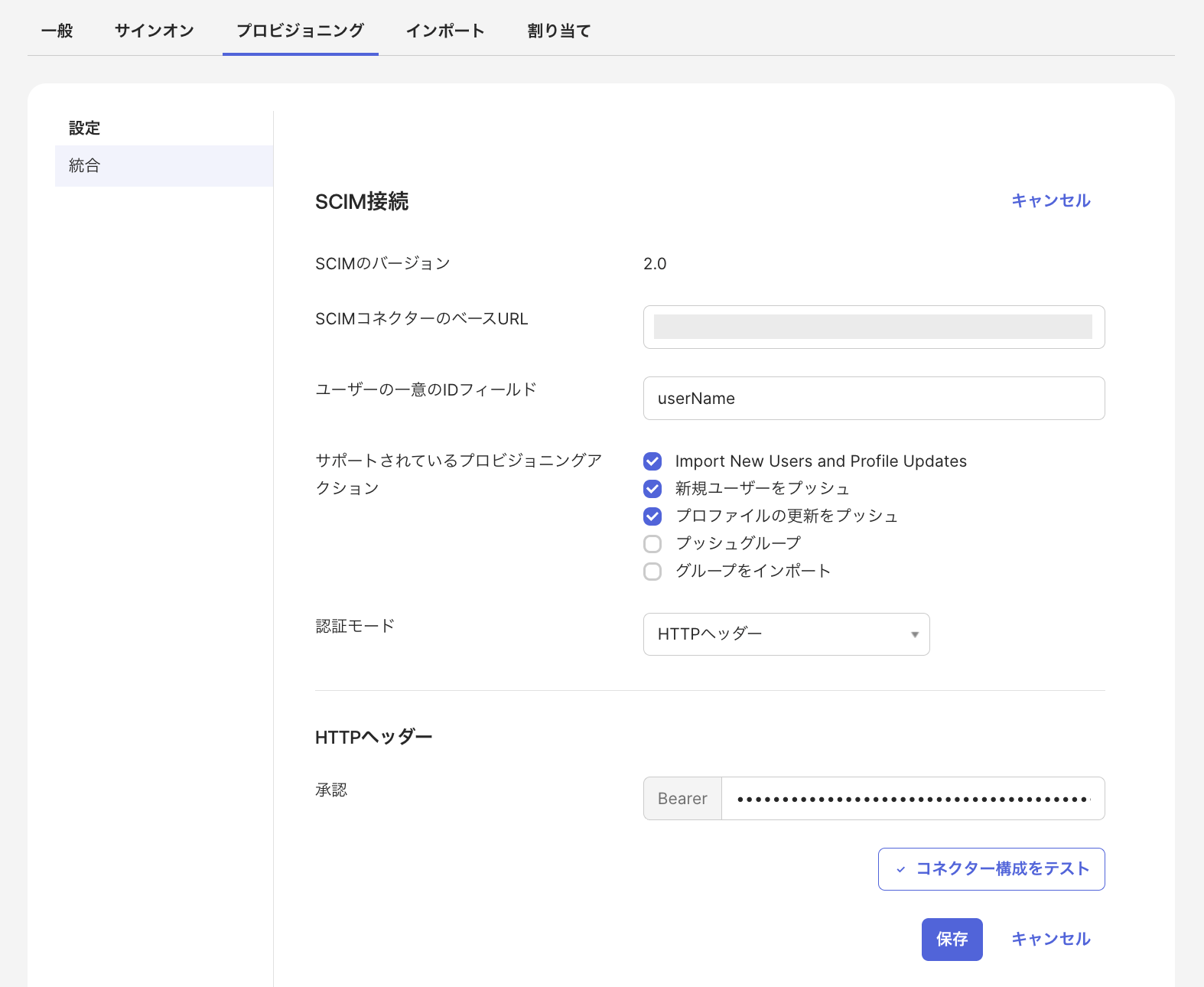This screenshot has width=1204, height=987.
Task: Click the bottom キャンセル link next to 保存
Action: [1051, 939]
